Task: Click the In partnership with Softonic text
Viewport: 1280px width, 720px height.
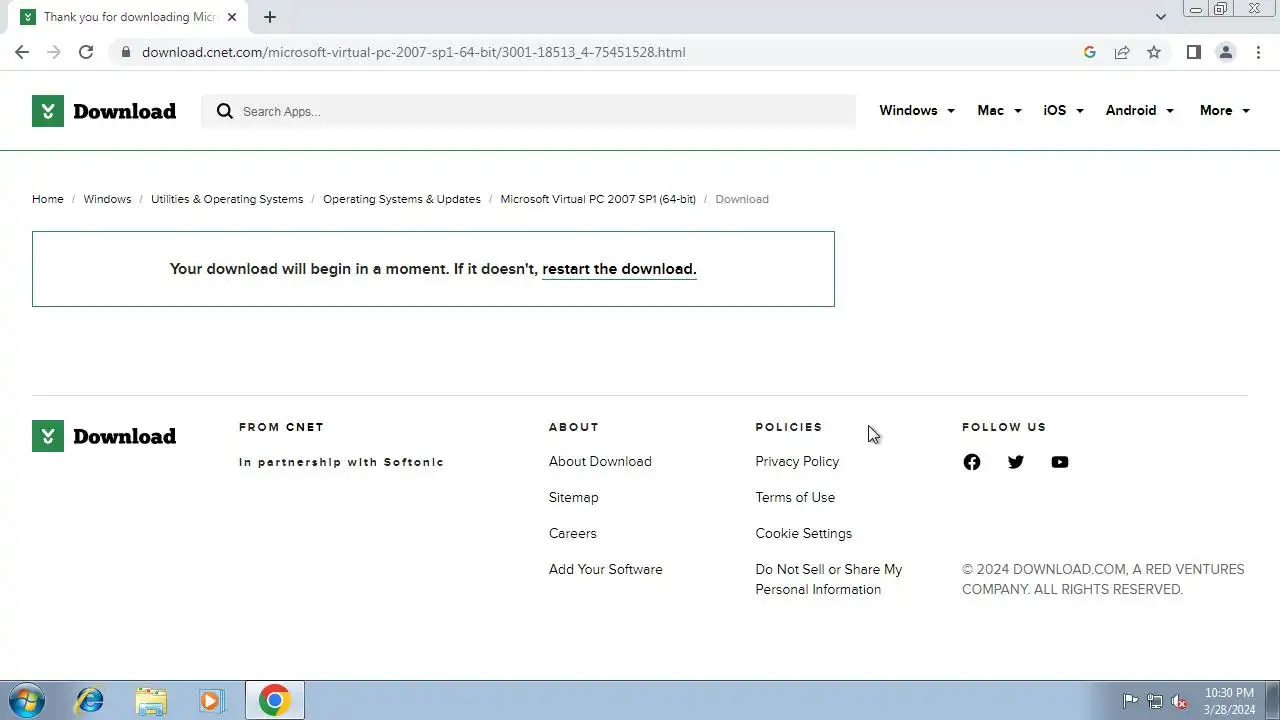Action: point(341,462)
